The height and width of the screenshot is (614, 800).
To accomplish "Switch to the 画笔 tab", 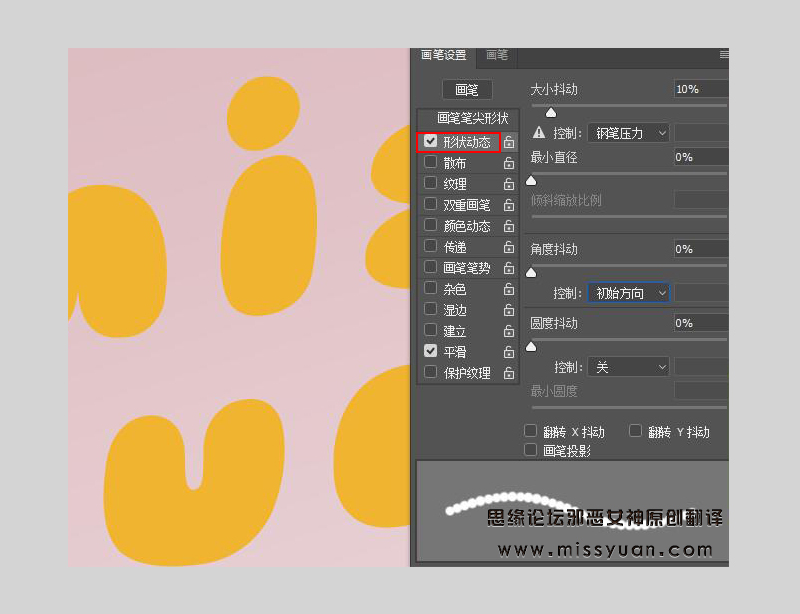I will [x=497, y=55].
